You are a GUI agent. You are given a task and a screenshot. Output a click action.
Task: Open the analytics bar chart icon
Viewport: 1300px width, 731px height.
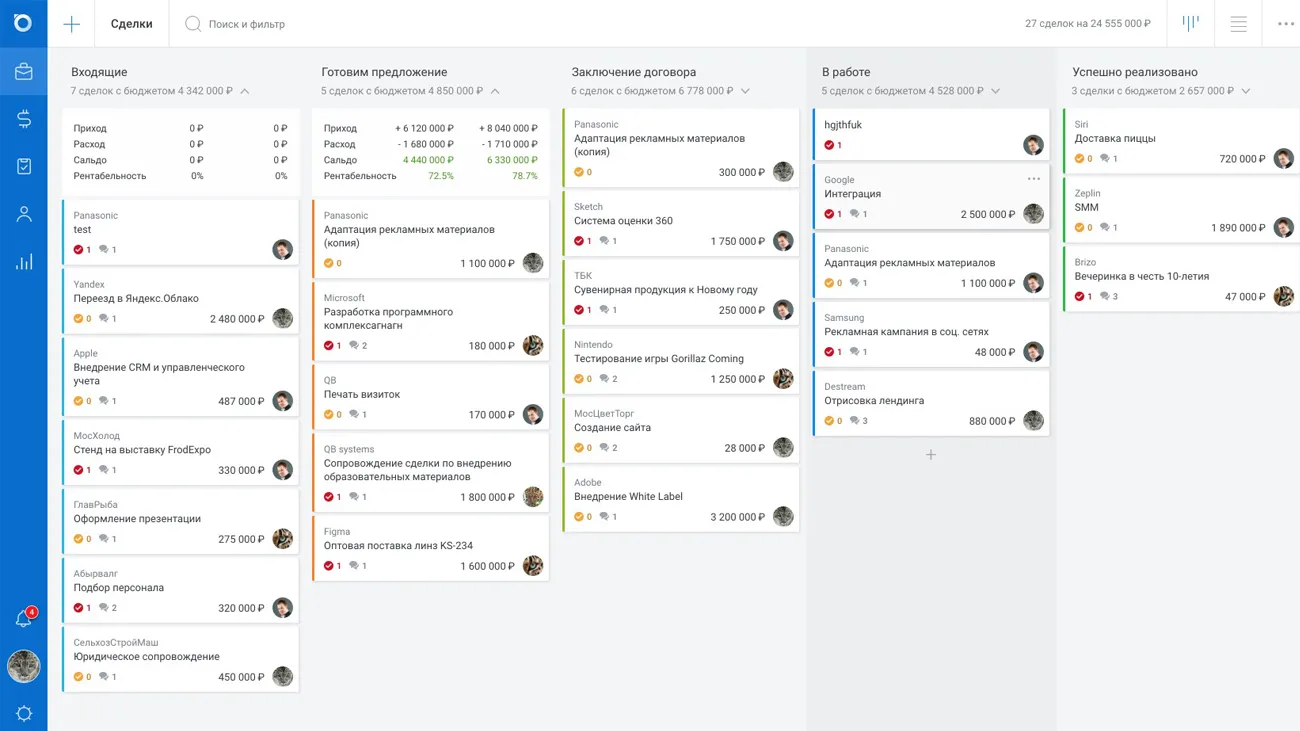(23, 262)
